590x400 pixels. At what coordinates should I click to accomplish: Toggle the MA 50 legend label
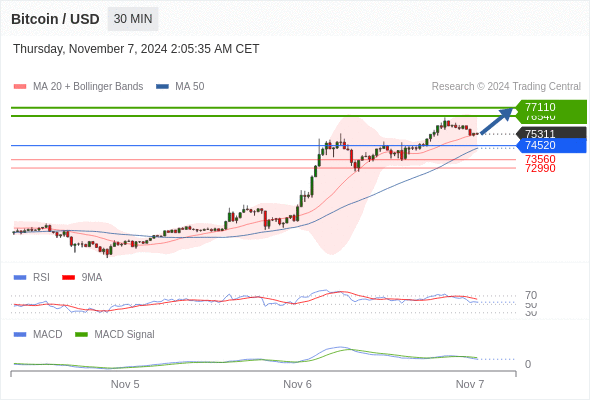[190, 87]
